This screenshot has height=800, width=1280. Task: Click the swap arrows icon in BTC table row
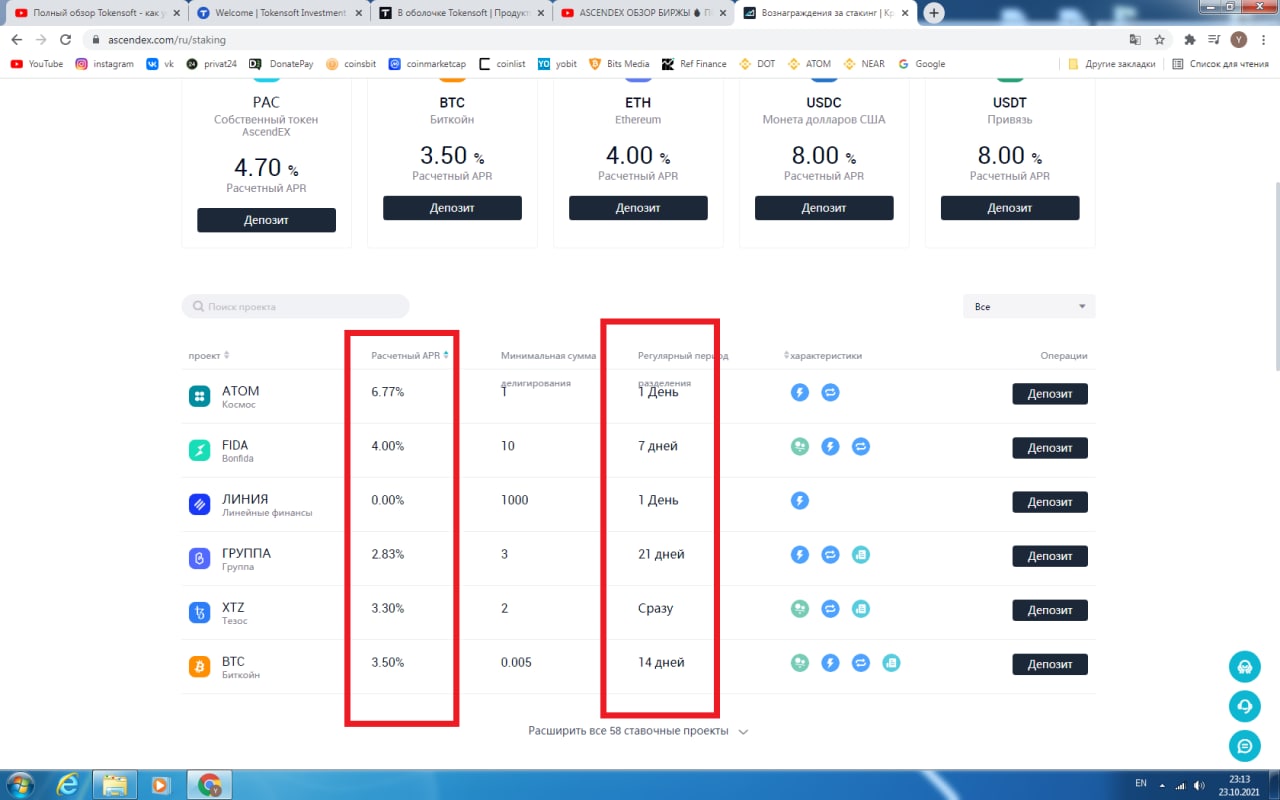click(x=861, y=663)
